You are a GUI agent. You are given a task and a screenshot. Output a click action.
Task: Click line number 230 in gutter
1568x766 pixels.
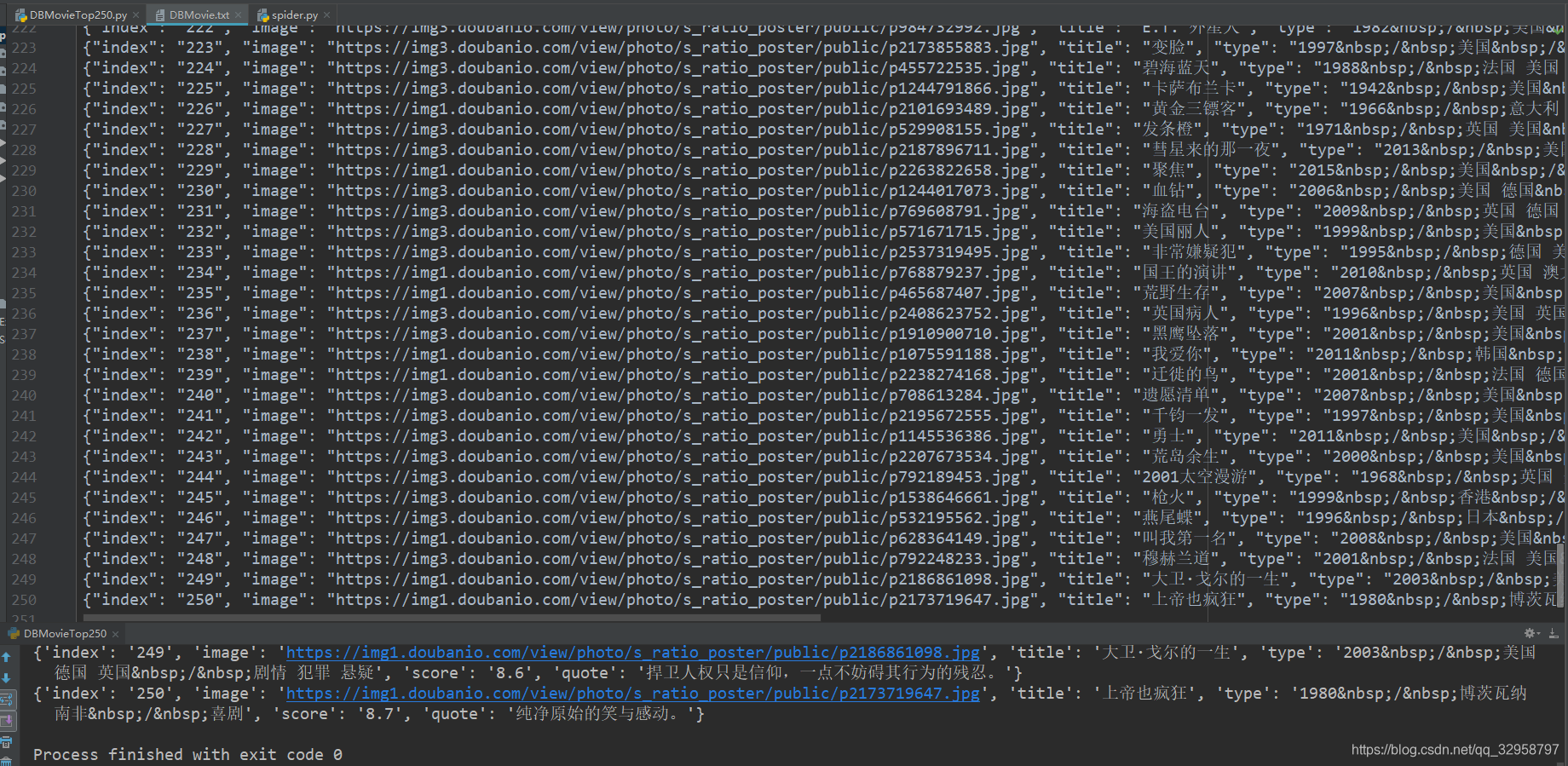(24, 191)
